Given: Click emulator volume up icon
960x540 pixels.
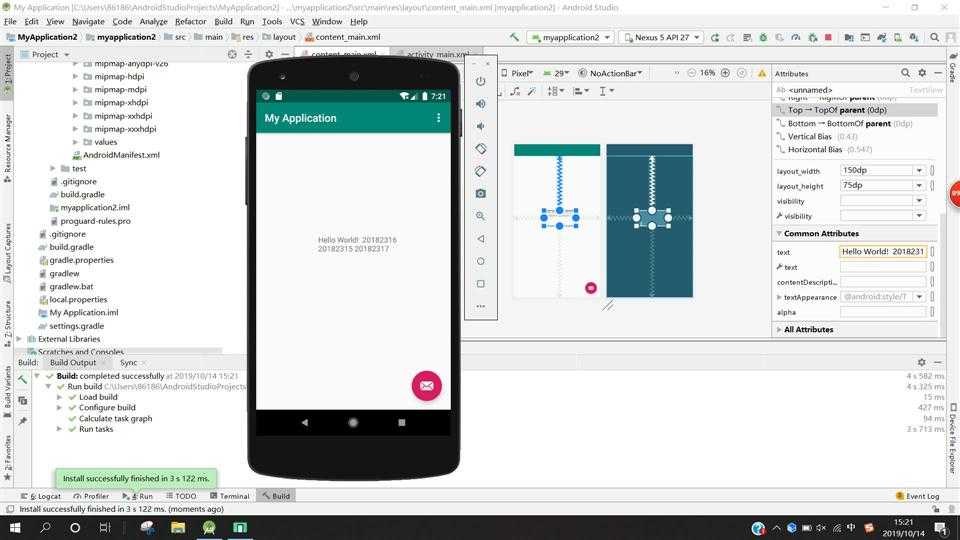Looking at the screenshot, I should click(x=481, y=103).
